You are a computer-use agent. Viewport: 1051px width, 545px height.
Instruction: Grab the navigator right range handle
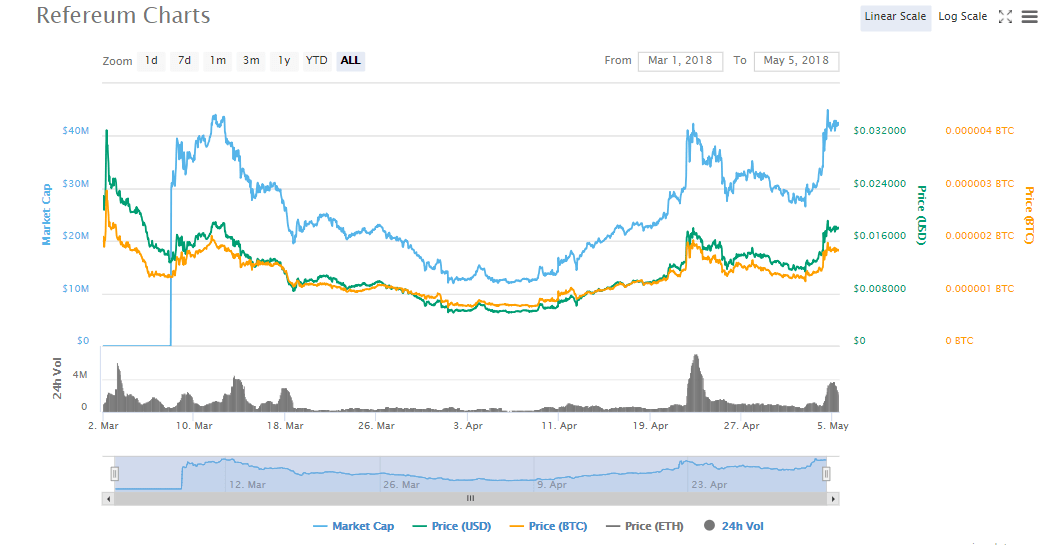[827, 474]
